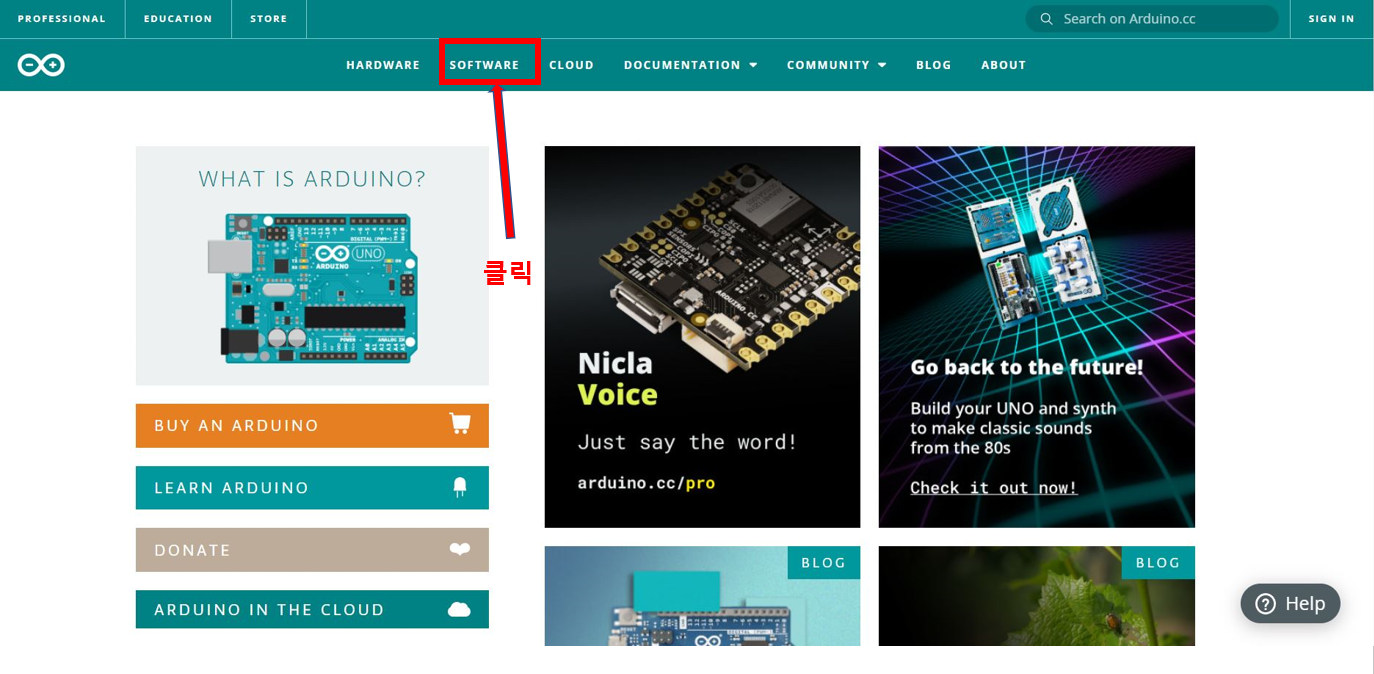Screen dimensions: 1374x674
Task: Open the Hardware menu item
Action: [383, 65]
